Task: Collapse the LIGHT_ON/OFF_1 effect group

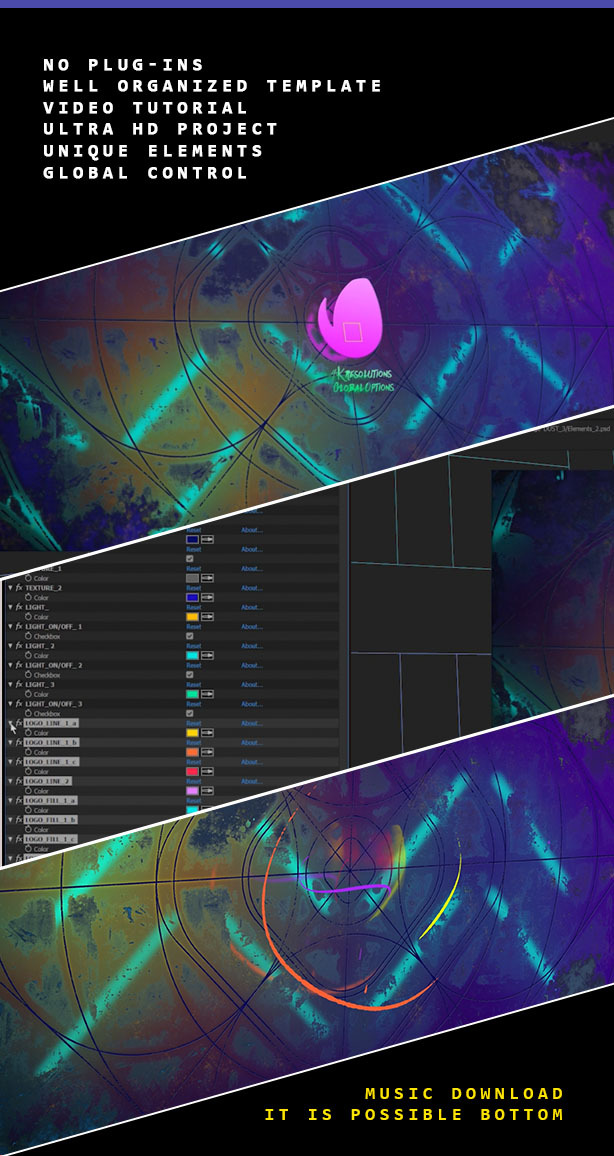Action: coord(10,627)
